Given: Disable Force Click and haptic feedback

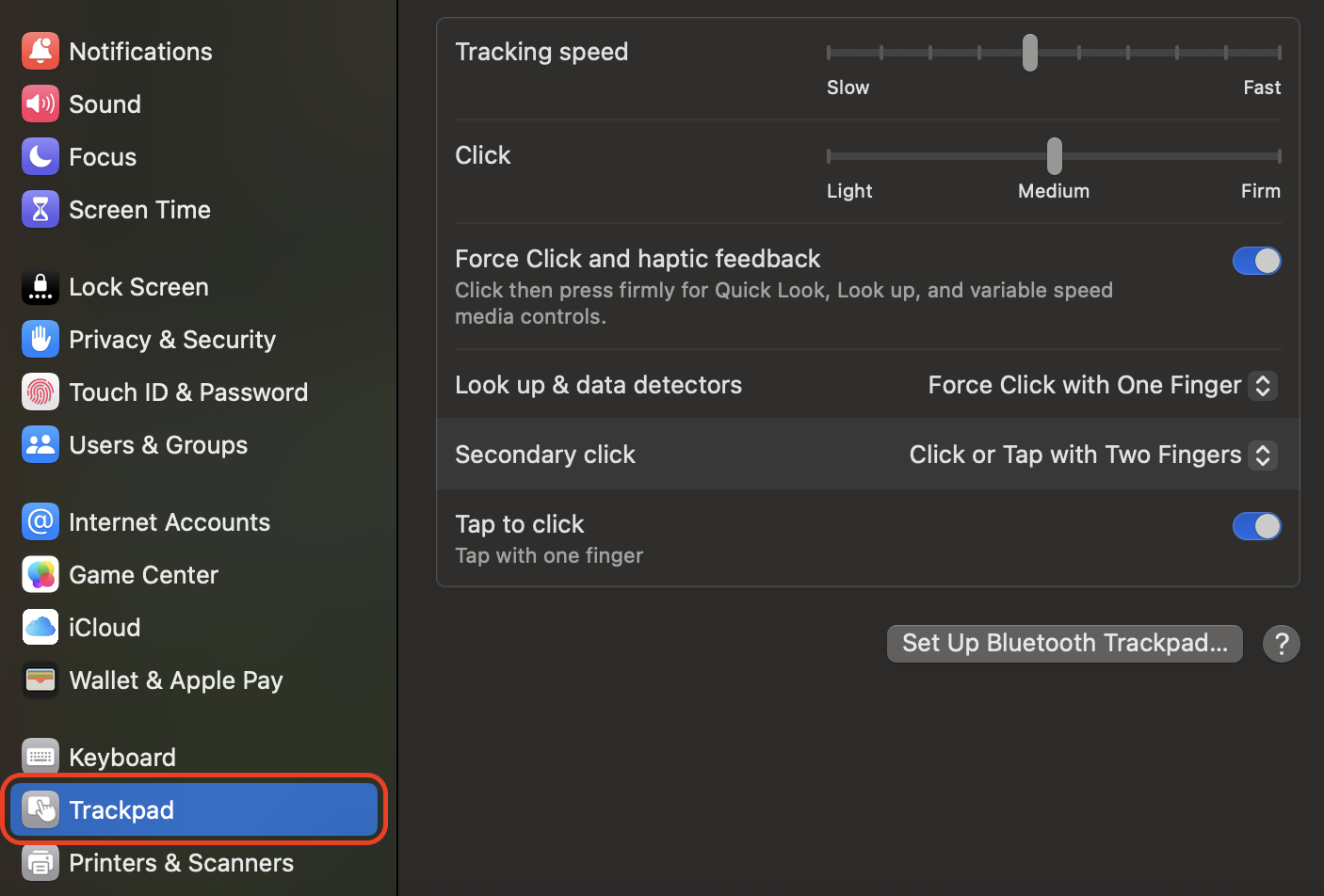Looking at the screenshot, I should (x=1256, y=261).
